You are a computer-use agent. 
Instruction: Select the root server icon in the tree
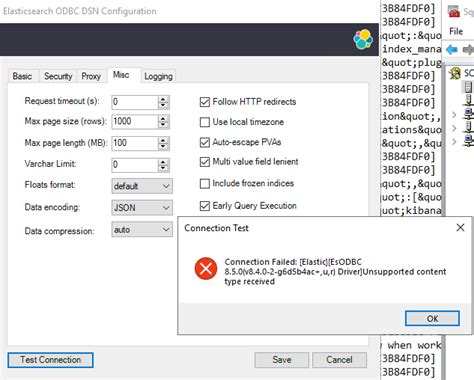[x=455, y=73]
